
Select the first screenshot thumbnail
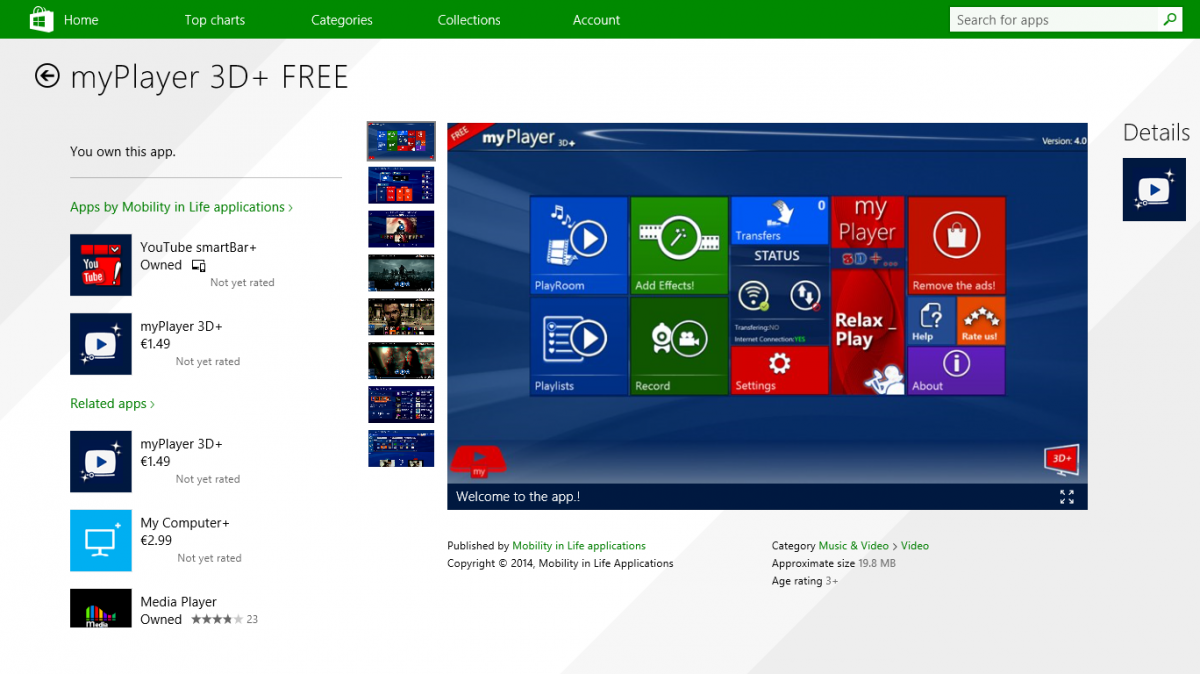tap(401, 141)
